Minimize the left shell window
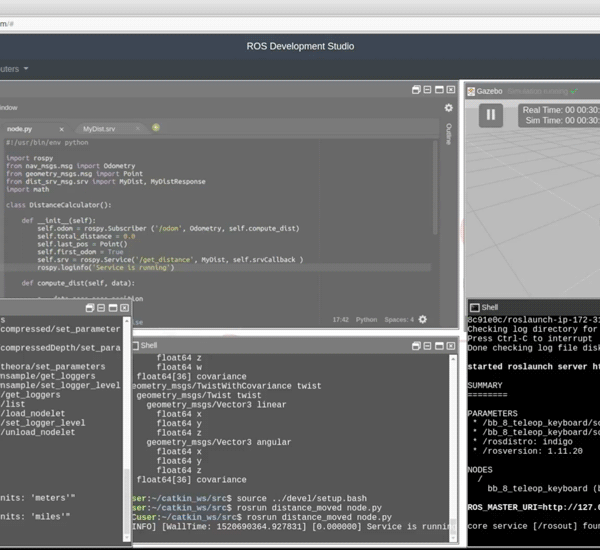600x550 pixels. click(x=101, y=308)
